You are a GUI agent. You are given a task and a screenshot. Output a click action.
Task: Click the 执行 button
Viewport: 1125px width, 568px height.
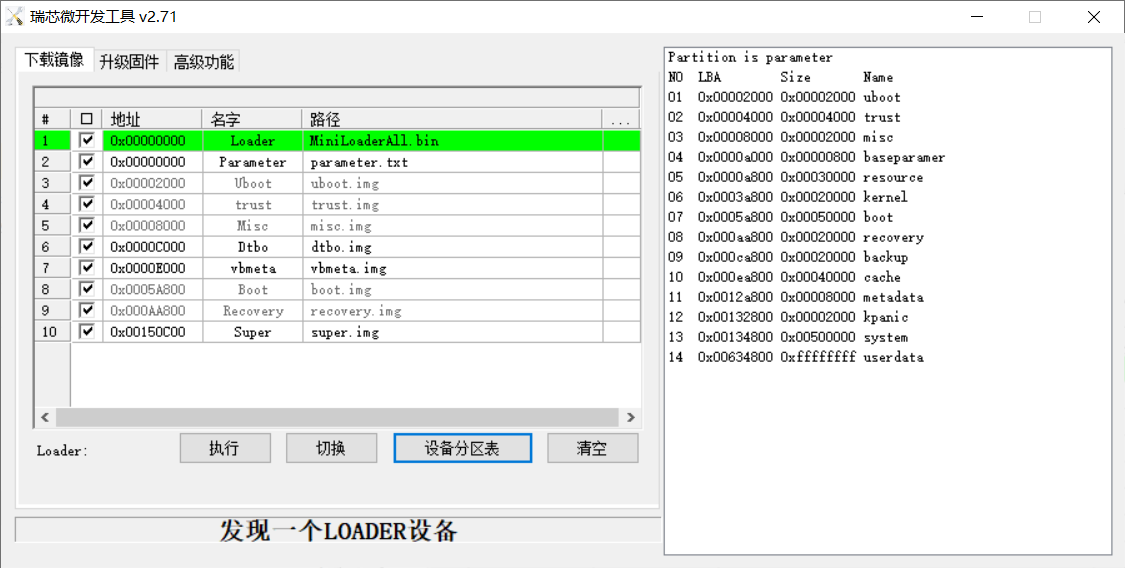(225, 448)
